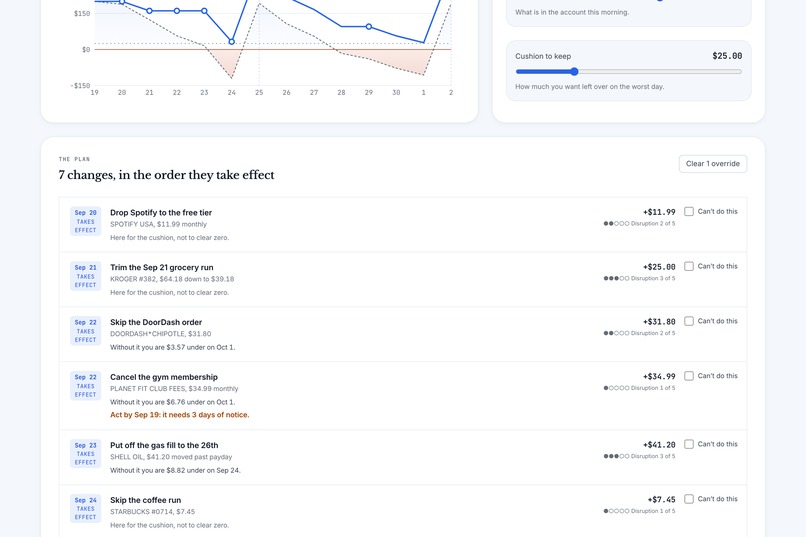The image size is (806, 537).
Task: Click the Sep 24 takes effect badge
Action: tap(85, 509)
